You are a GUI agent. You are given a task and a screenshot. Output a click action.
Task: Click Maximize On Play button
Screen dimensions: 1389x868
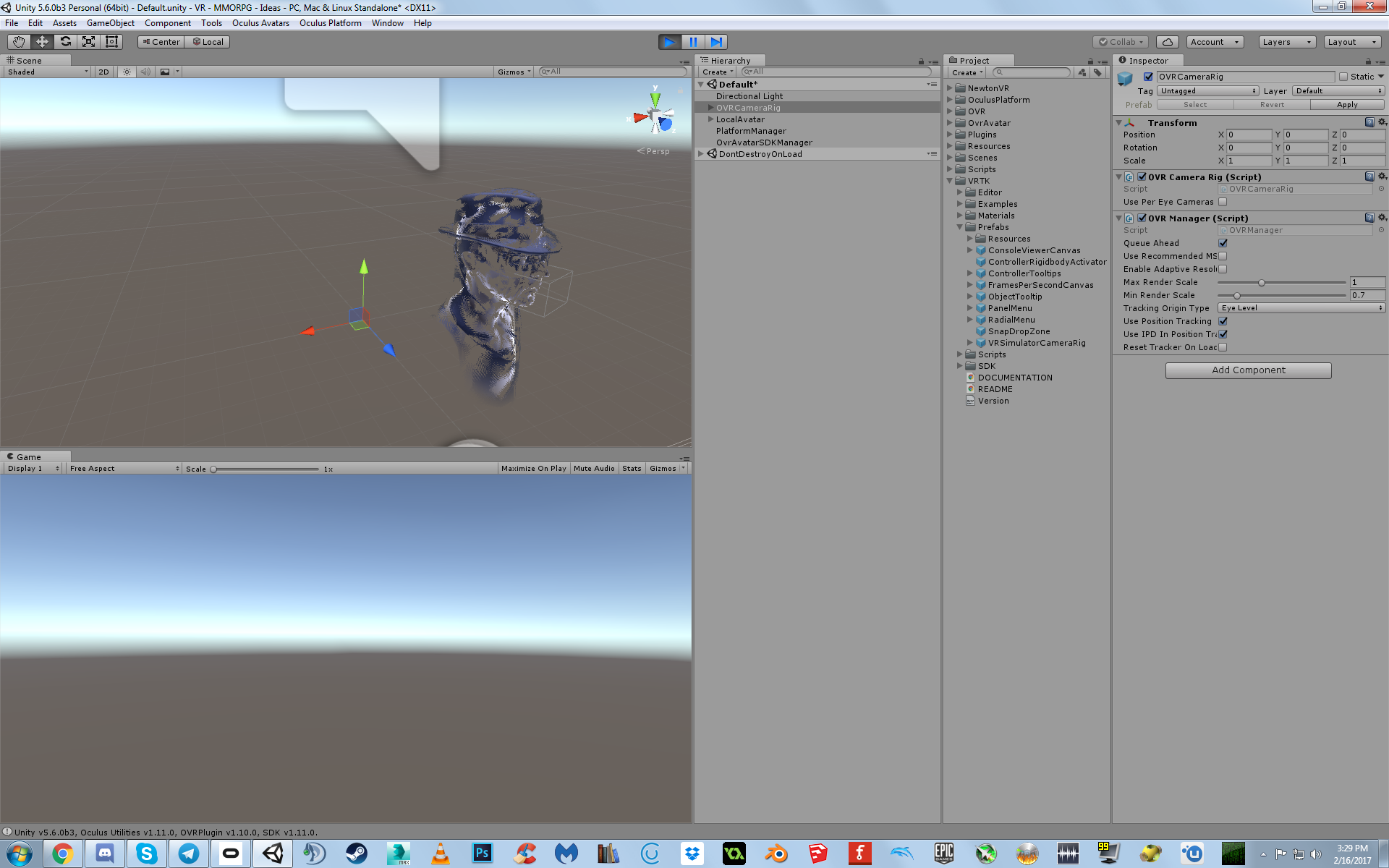pos(533,469)
